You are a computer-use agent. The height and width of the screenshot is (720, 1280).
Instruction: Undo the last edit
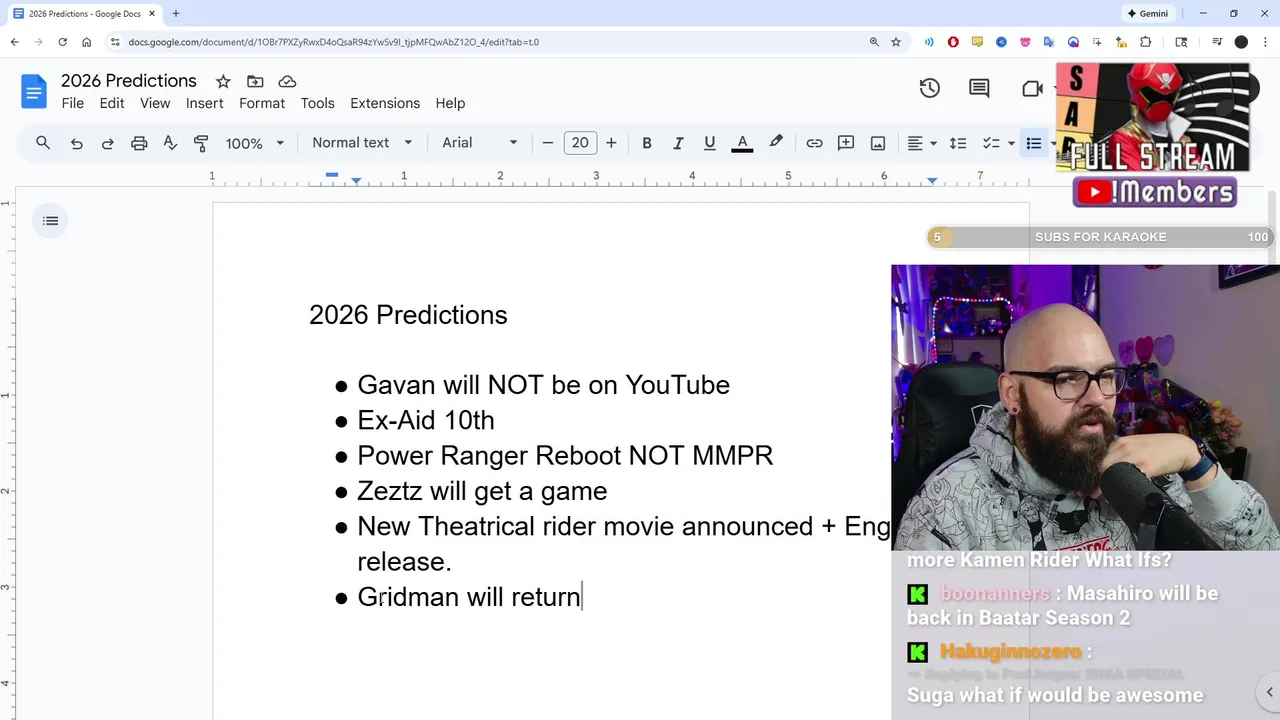[76, 143]
